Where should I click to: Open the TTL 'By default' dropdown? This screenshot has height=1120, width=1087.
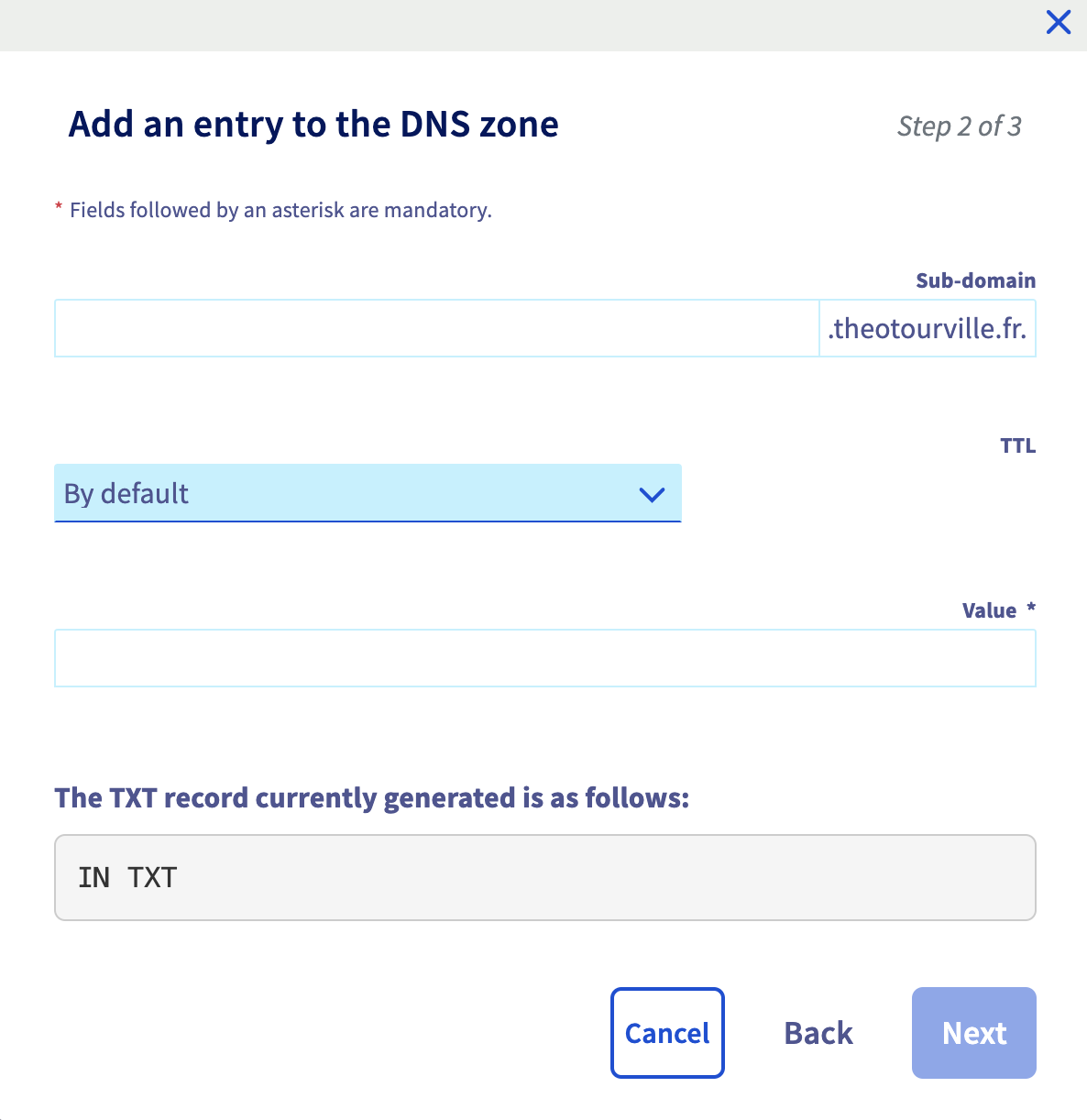[x=368, y=493]
